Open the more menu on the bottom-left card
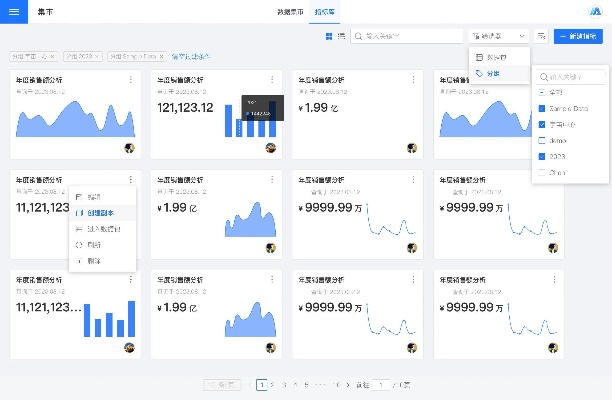This screenshot has width=612, height=400. (x=130, y=278)
